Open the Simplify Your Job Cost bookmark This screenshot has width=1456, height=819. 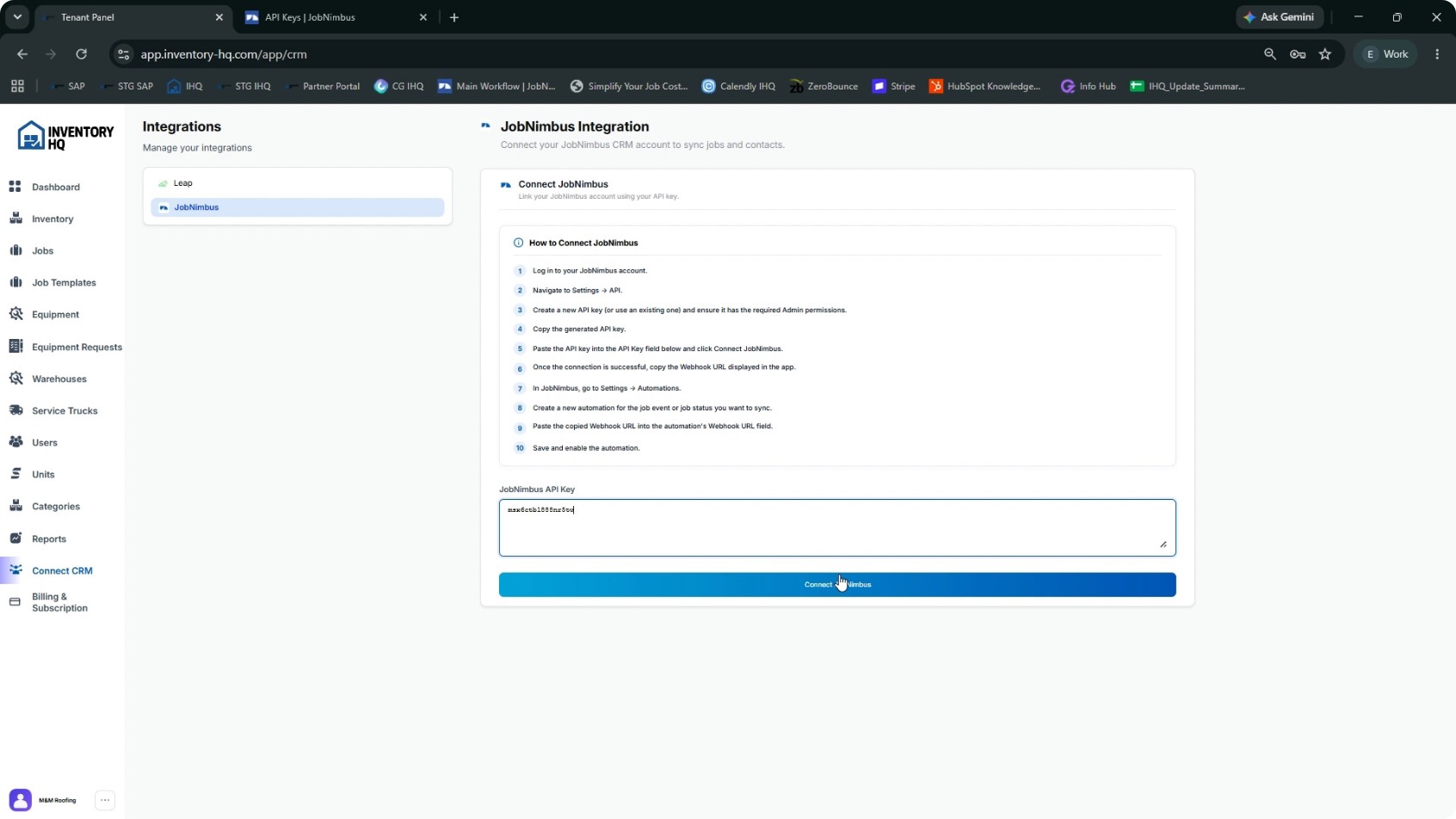(x=629, y=86)
